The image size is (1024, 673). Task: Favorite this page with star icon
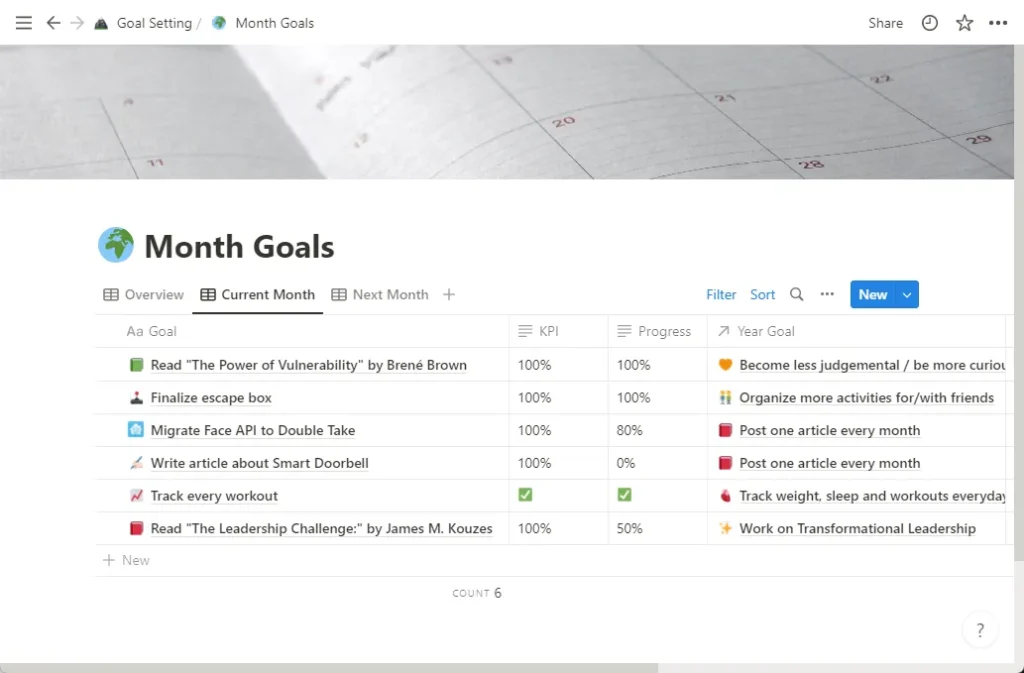coord(964,23)
